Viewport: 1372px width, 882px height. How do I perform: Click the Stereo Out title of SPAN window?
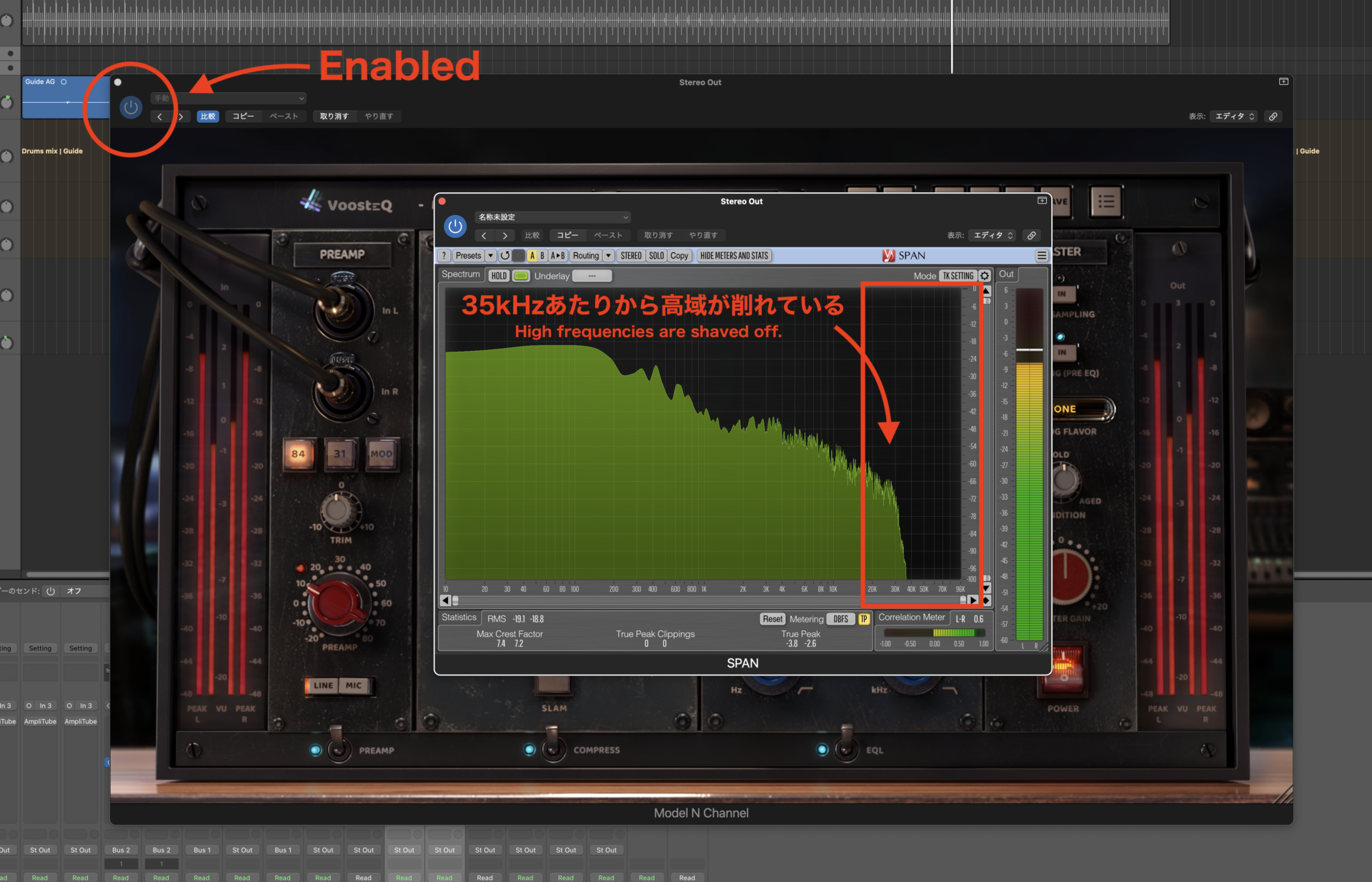tap(742, 202)
